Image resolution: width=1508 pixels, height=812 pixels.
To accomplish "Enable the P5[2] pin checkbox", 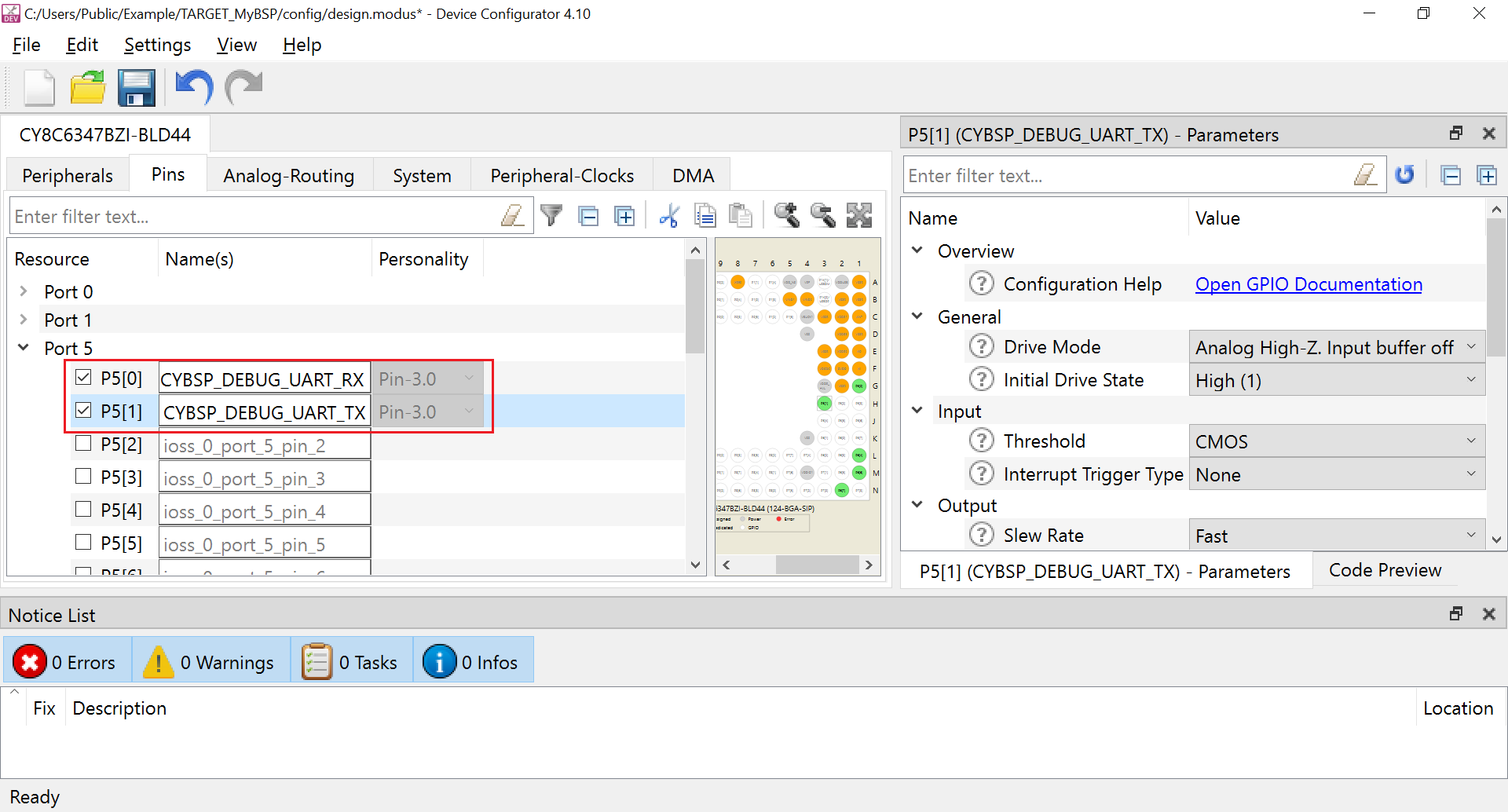I will pyautogui.click(x=83, y=444).
